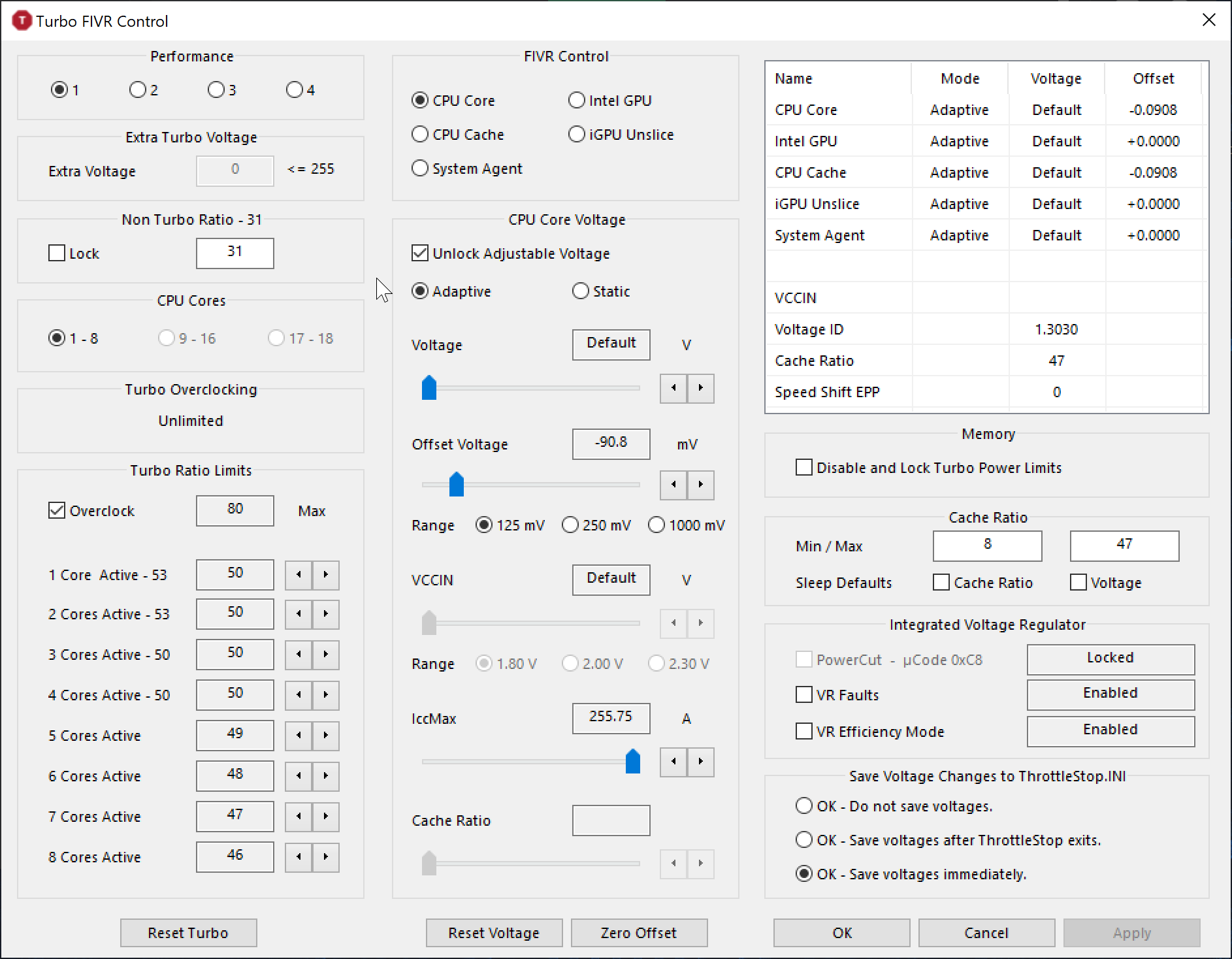
Task: Decrease 2 Cores Active ratio with left arrow
Action: [299, 614]
